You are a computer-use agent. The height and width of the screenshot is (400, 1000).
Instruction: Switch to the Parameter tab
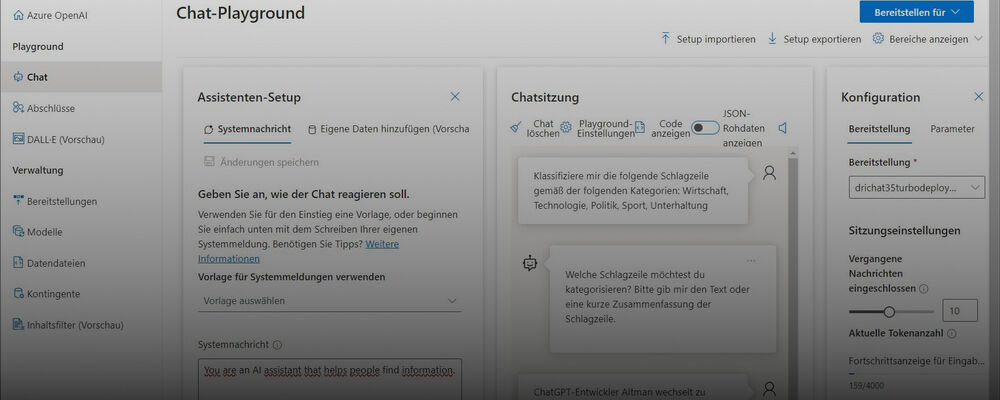click(x=952, y=129)
